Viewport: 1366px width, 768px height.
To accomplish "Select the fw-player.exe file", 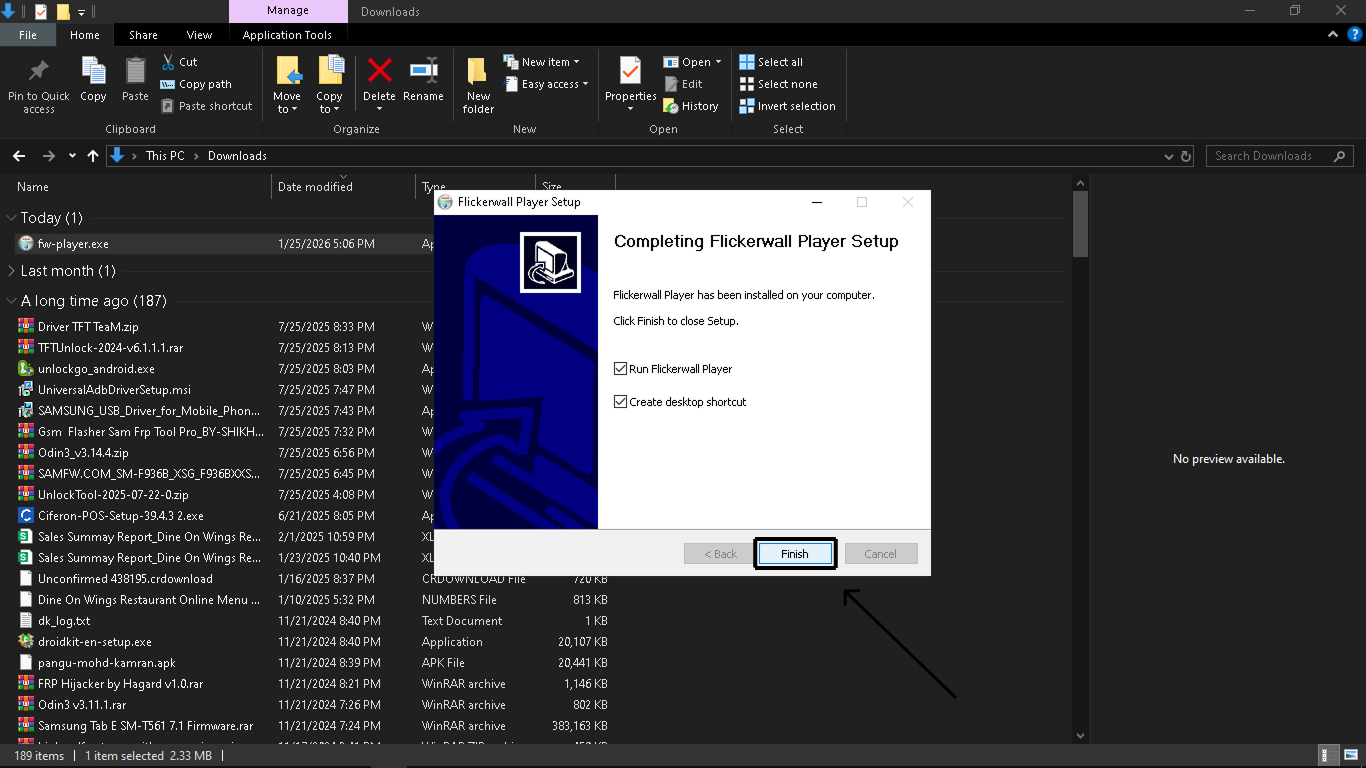I will pyautogui.click(x=73, y=244).
